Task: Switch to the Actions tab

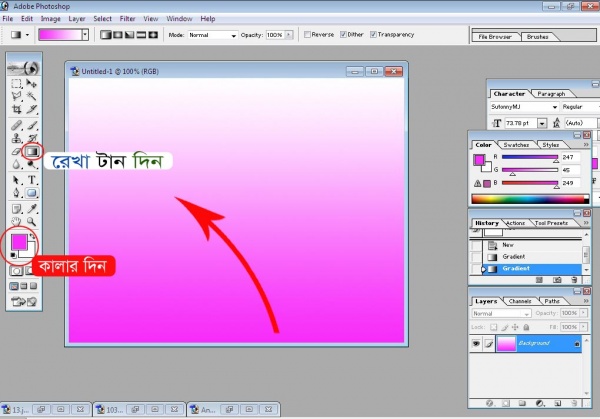Action: click(x=515, y=223)
